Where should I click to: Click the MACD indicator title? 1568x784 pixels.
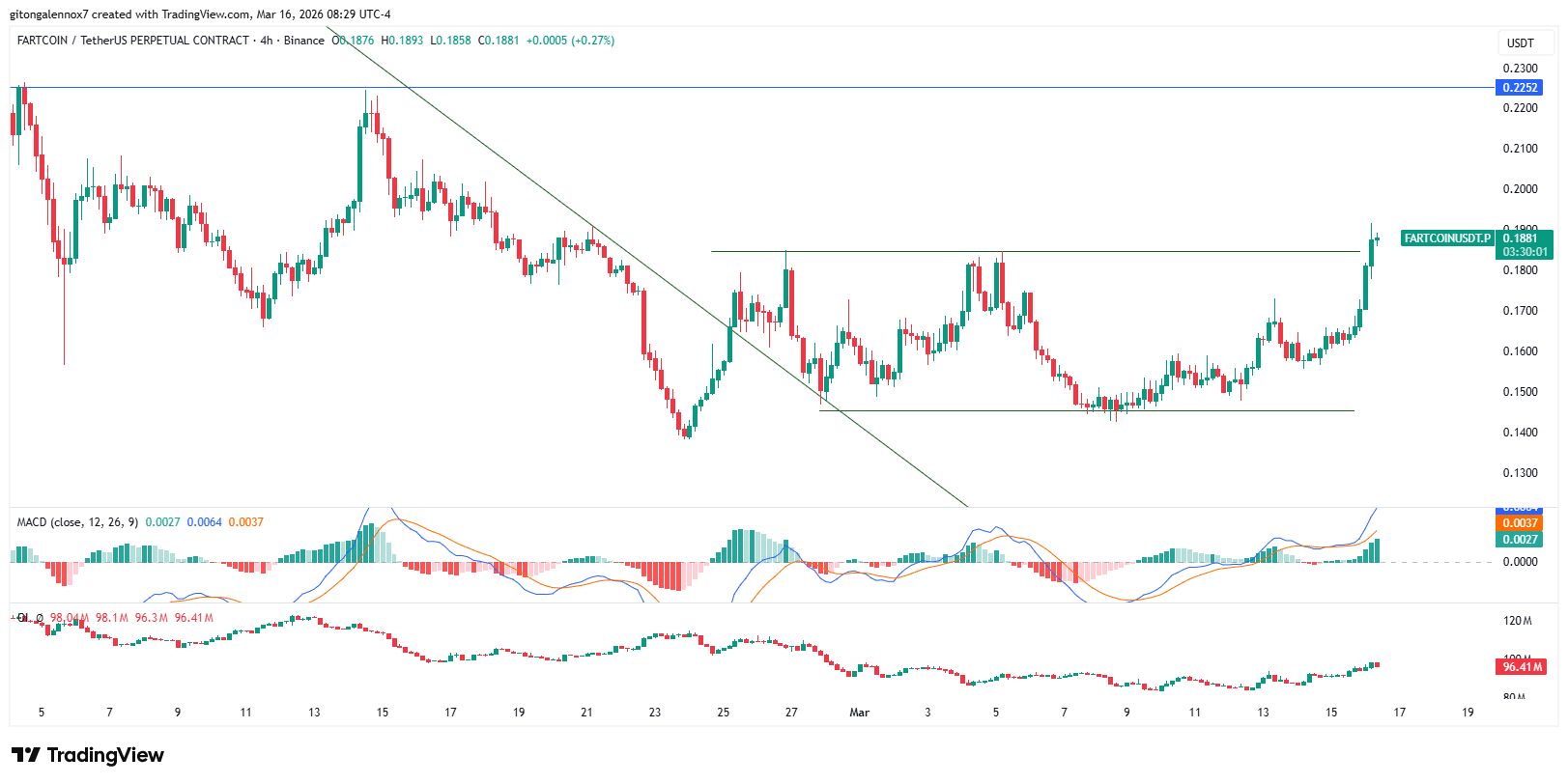click(78, 522)
